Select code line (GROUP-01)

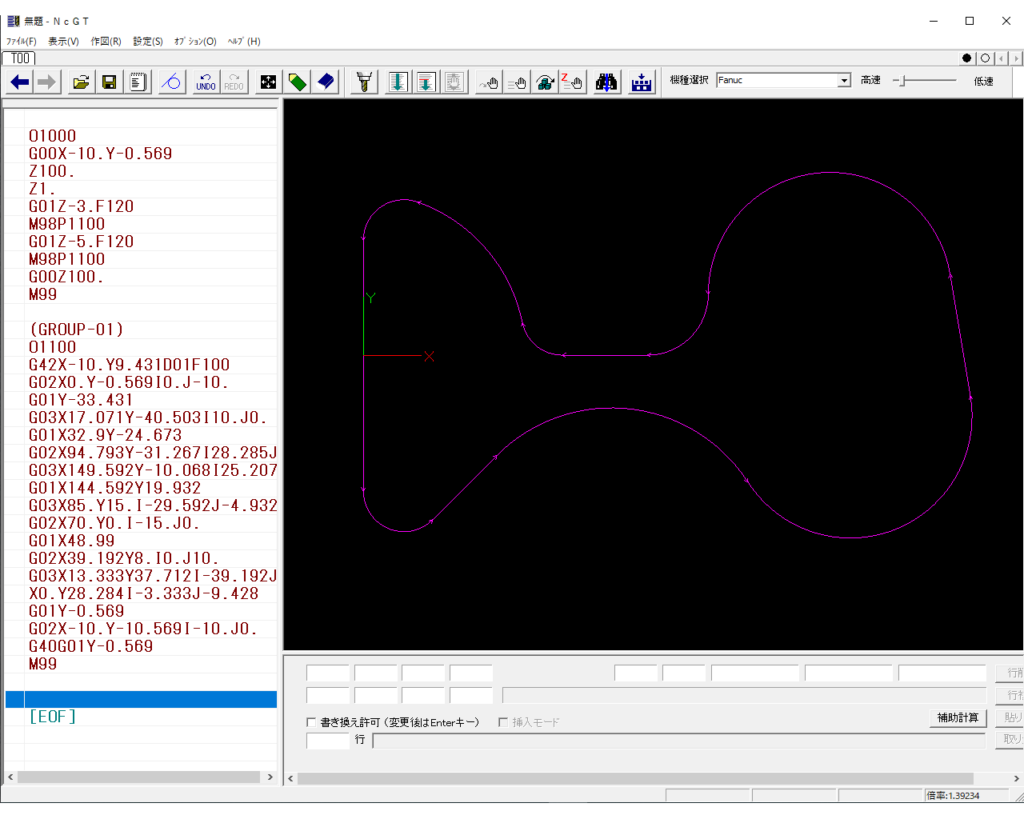click(76, 330)
